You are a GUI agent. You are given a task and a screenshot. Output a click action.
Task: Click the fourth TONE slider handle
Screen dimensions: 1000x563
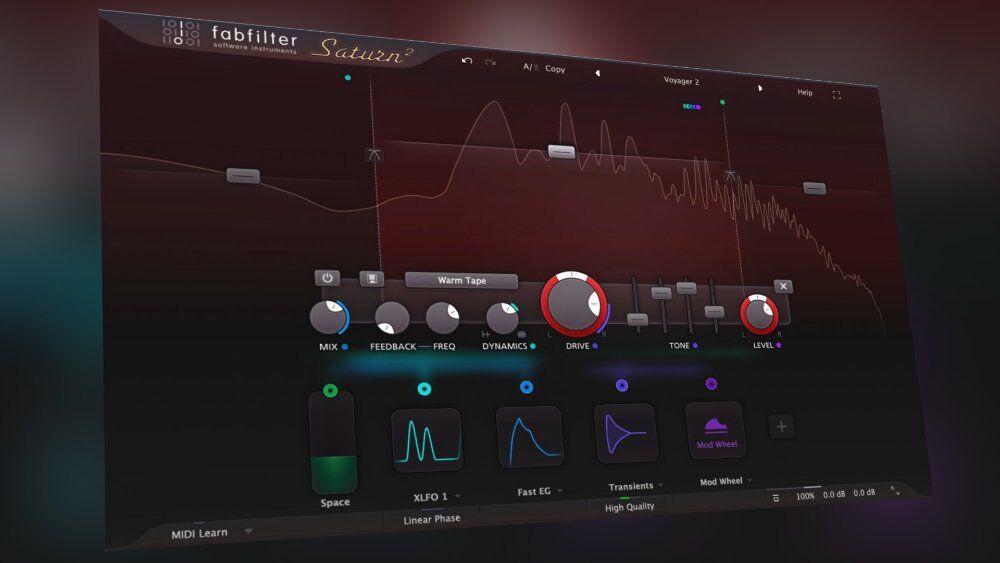(714, 311)
